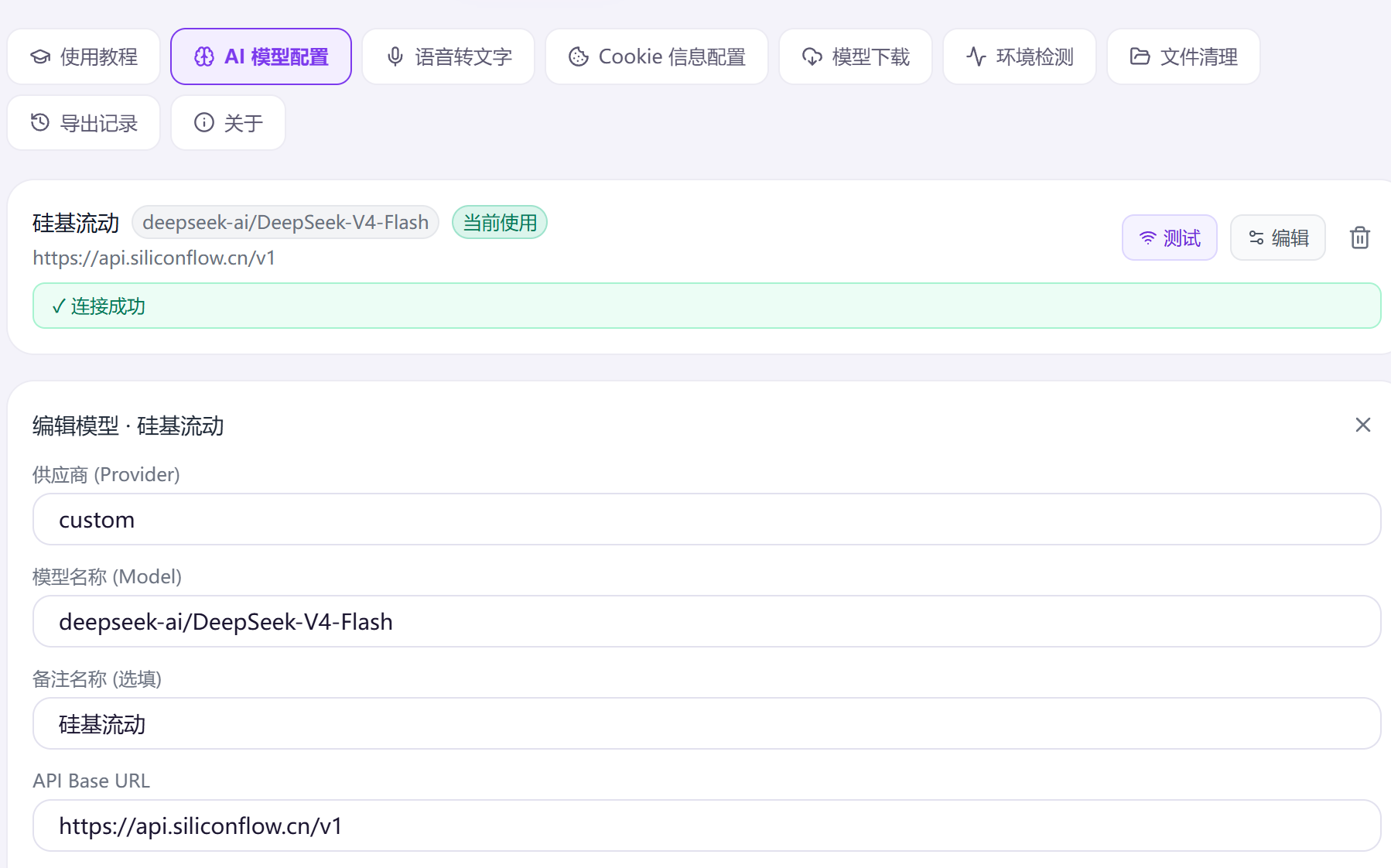1391x868 pixels.
Task: Show the 关于 tab
Action: pyautogui.click(x=228, y=122)
